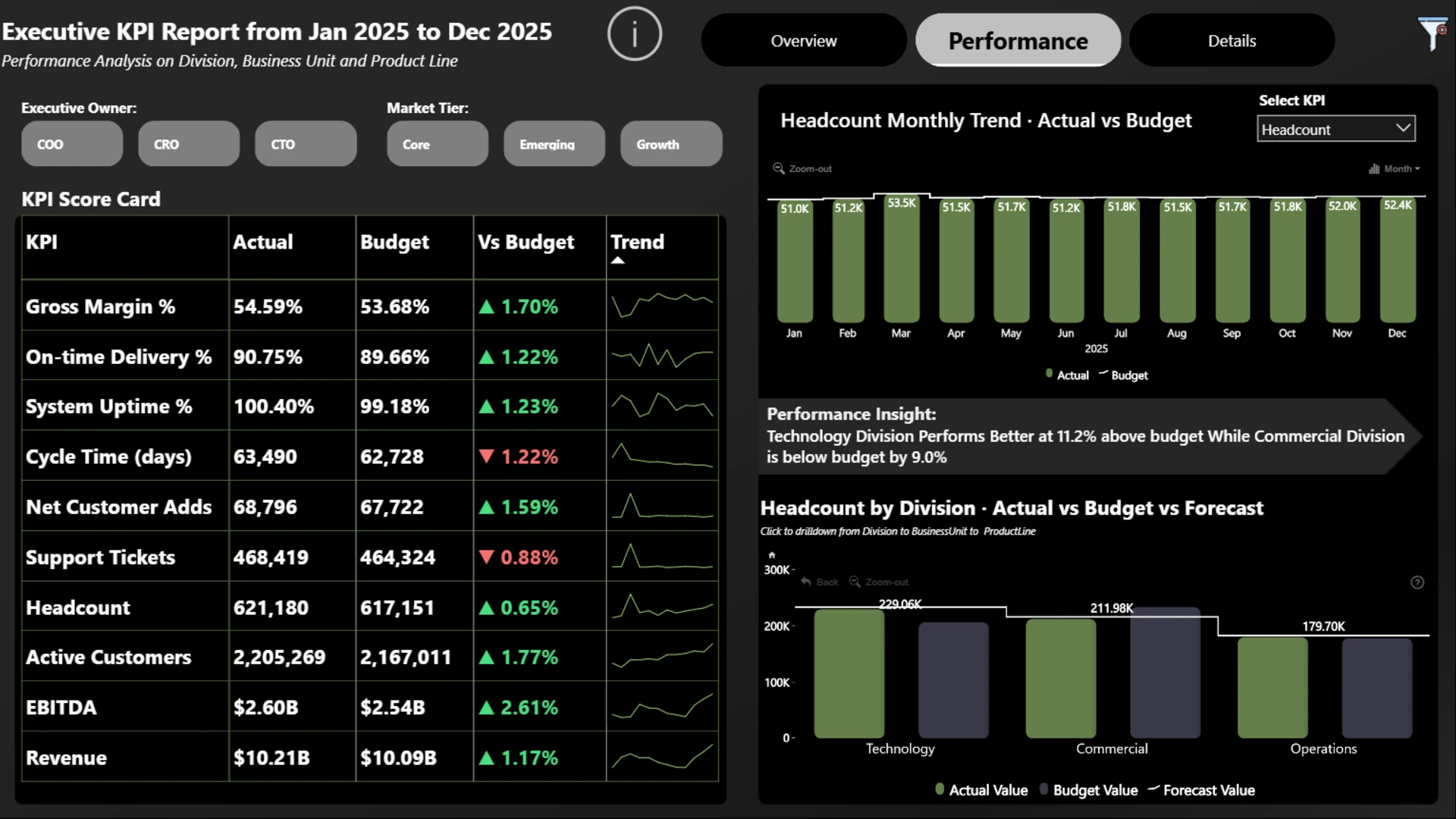This screenshot has height=819, width=1456.
Task: Toggle the Growth market tier filter
Action: point(671,144)
